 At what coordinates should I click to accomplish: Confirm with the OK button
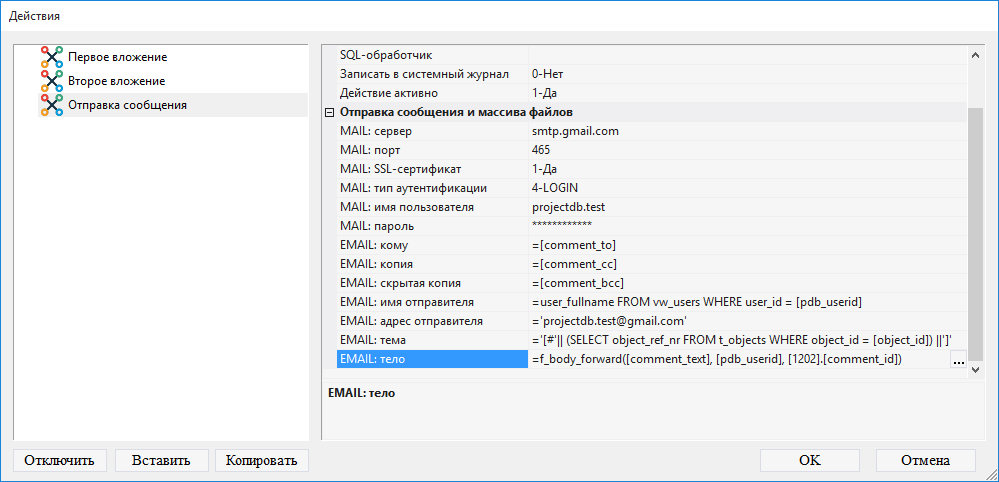click(809, 460)
